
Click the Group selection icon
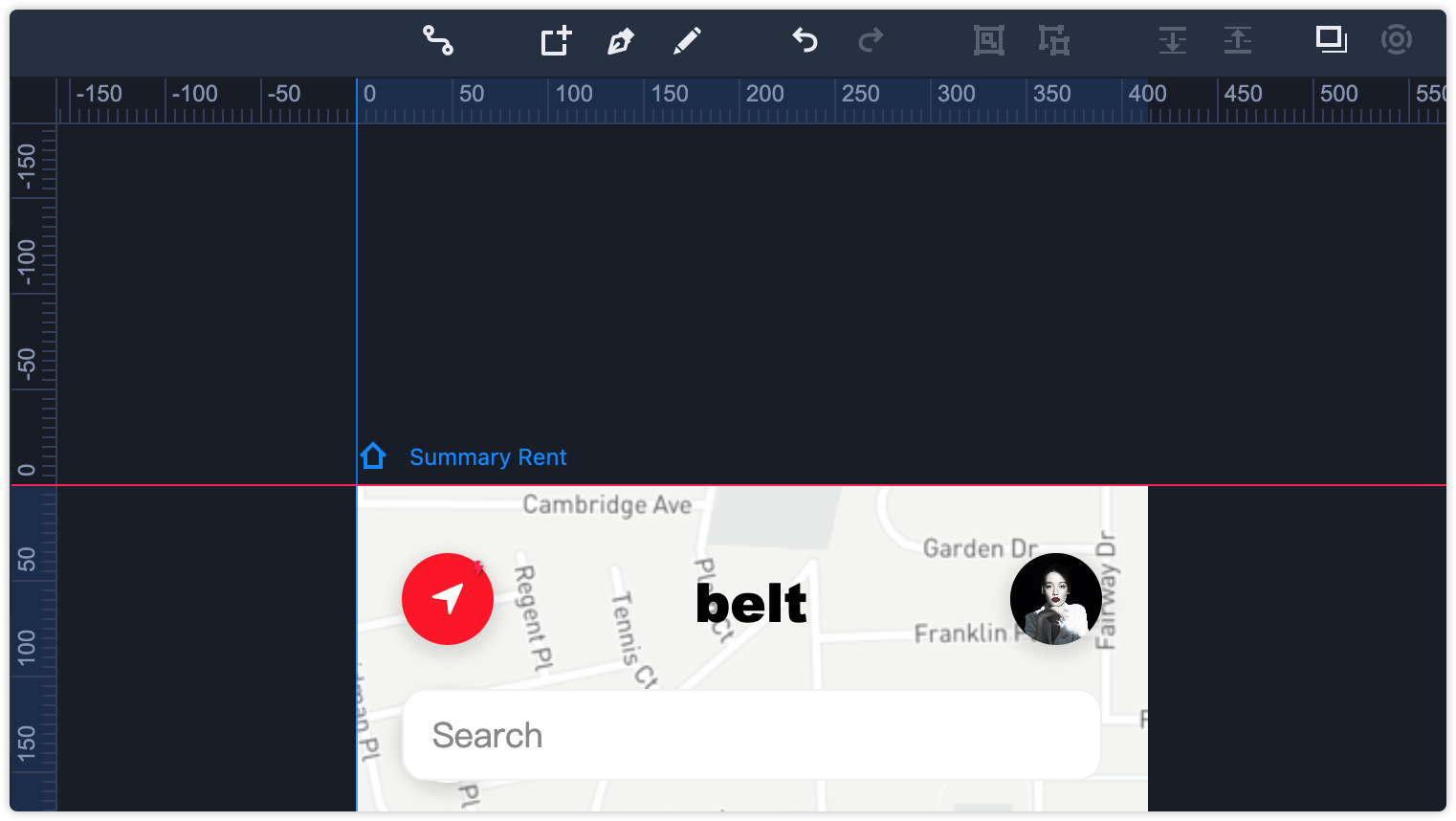[988, 40]
